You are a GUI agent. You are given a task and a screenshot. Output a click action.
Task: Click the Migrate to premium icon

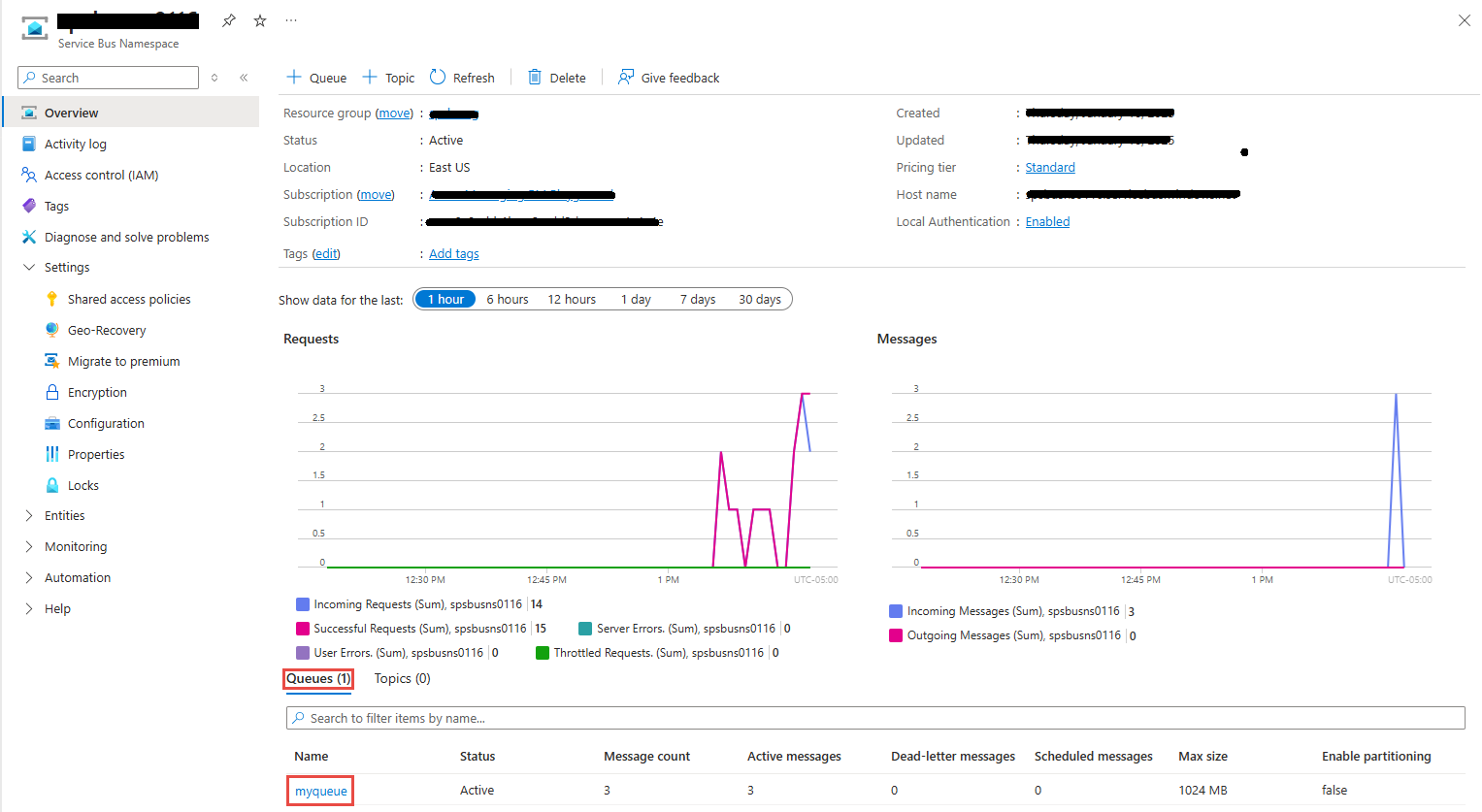point(52,361)
